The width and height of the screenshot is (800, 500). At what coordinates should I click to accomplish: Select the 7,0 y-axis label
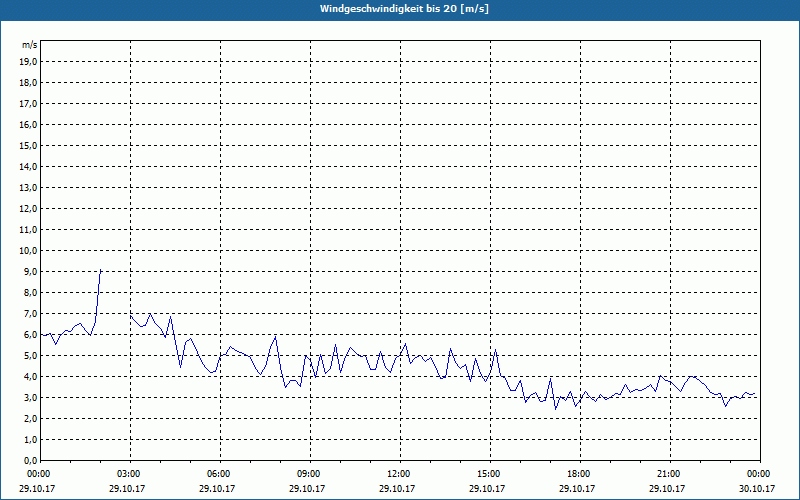coord(31,313)
